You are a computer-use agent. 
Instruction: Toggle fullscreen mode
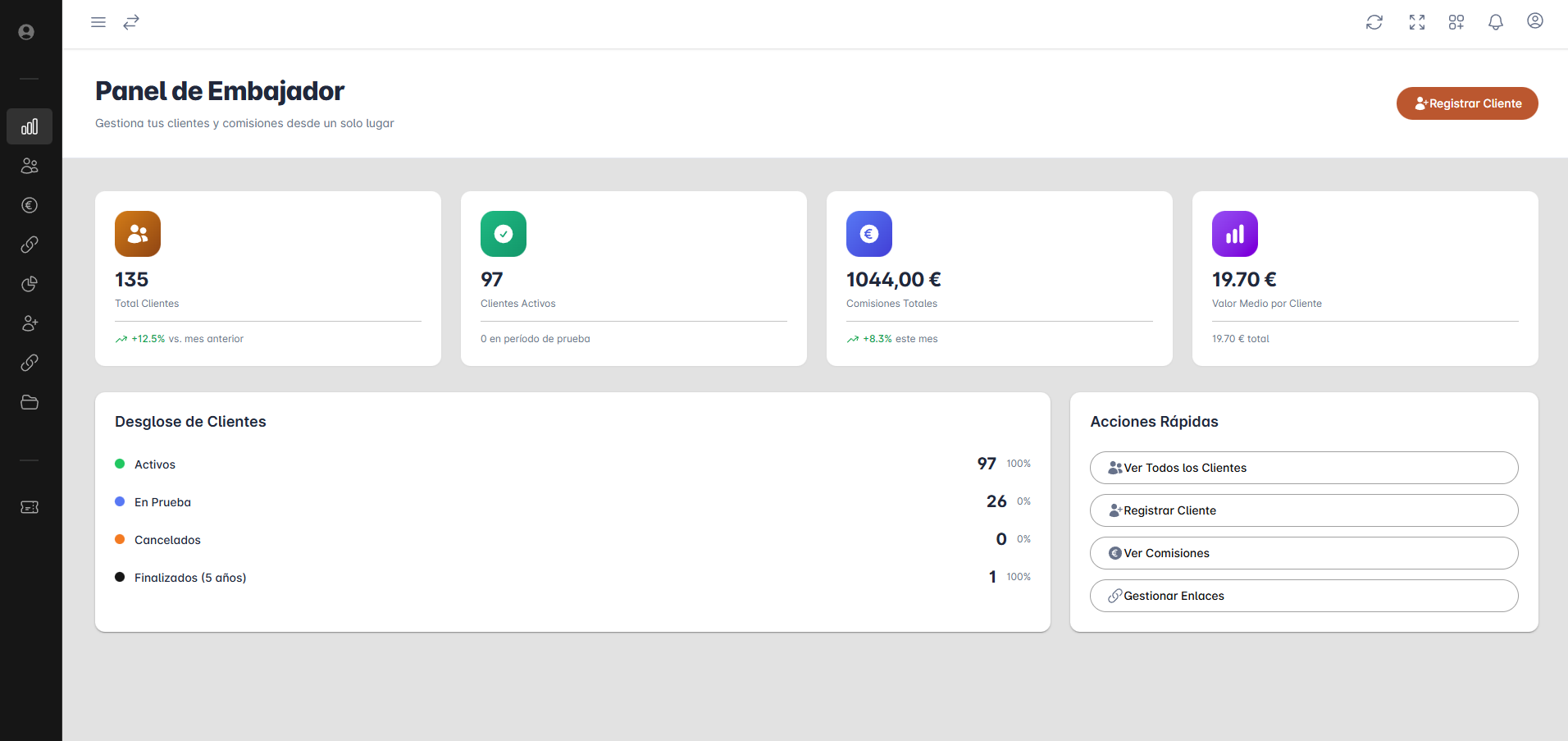[x=1417, y=22]
